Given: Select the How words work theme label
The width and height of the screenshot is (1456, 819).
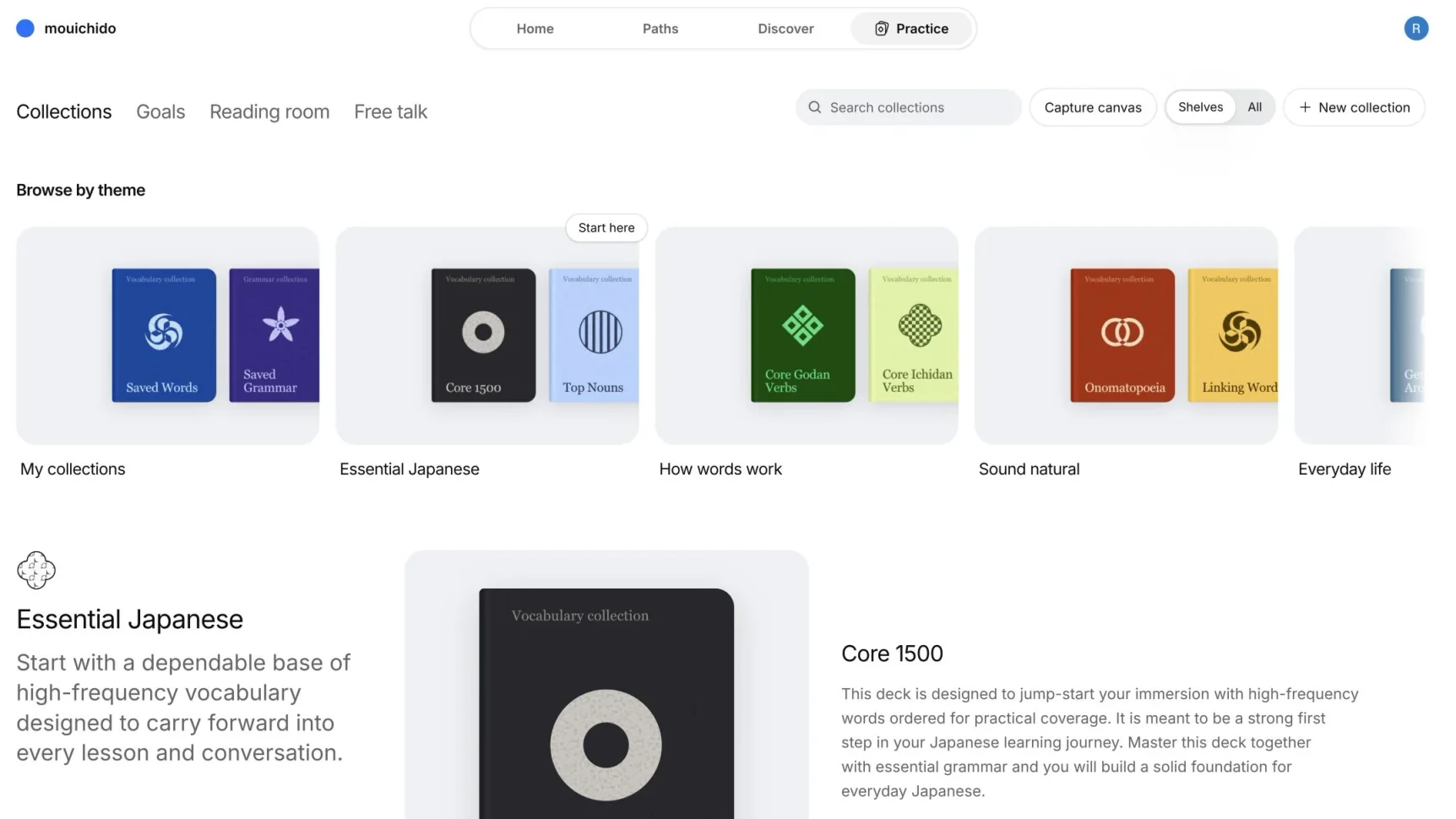Looking at the screenshot, I should tap(720, 469).
